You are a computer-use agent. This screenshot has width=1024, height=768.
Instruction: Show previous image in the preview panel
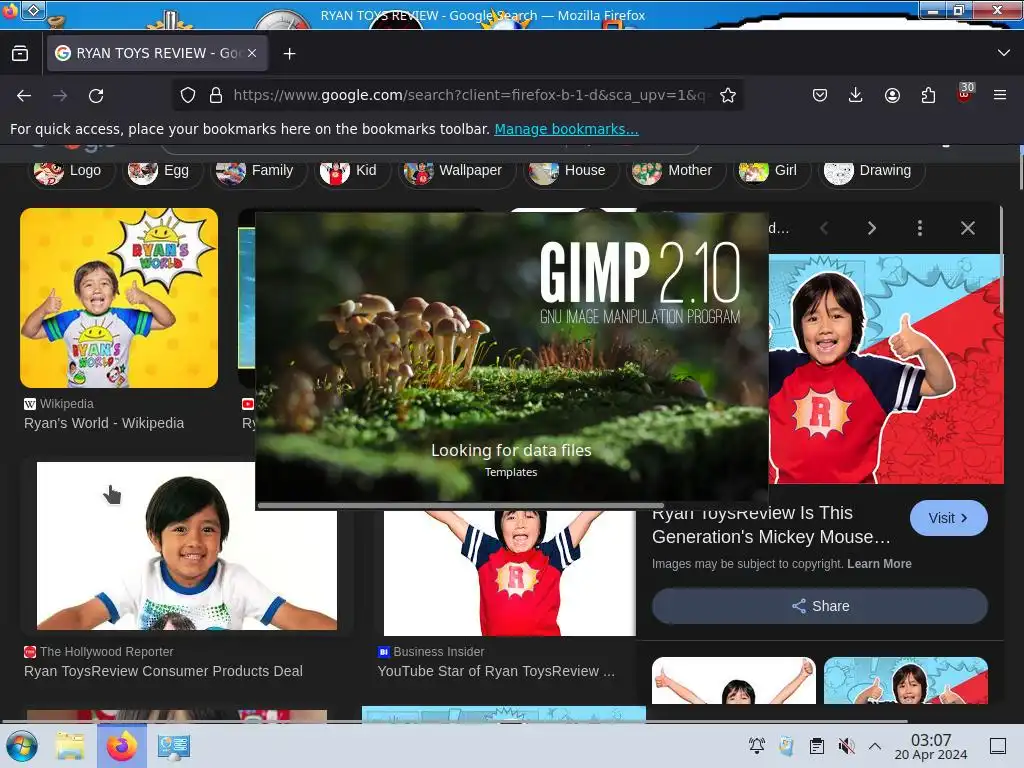[824, 228]
